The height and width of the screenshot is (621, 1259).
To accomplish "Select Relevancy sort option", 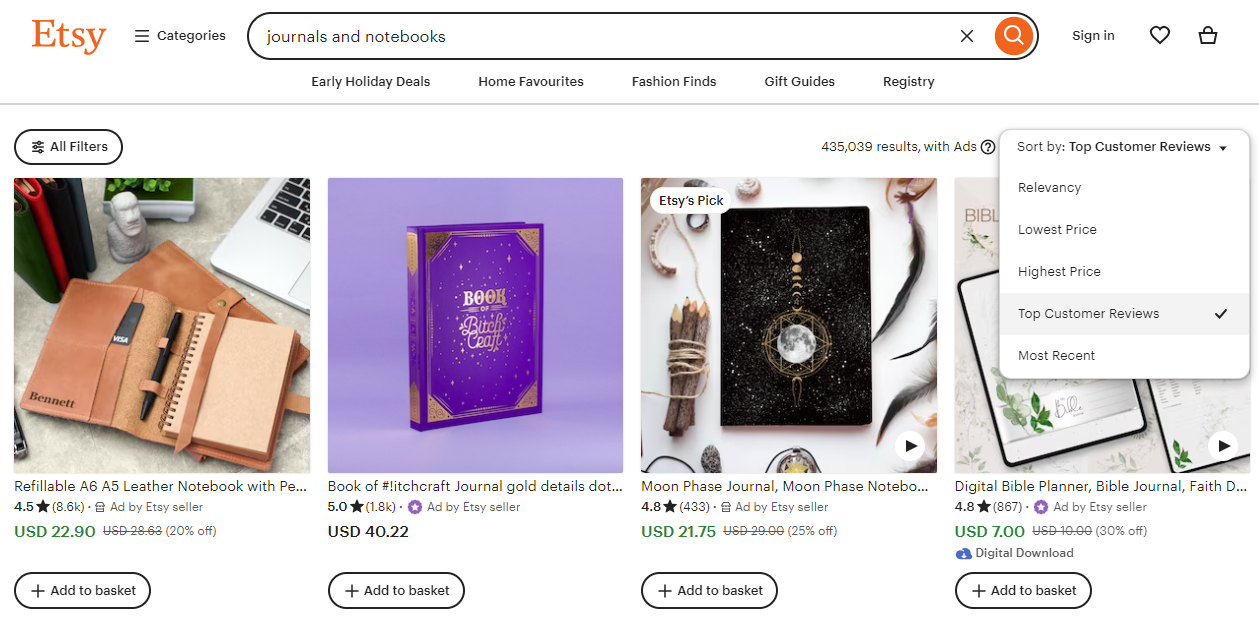I will 1049,188.
